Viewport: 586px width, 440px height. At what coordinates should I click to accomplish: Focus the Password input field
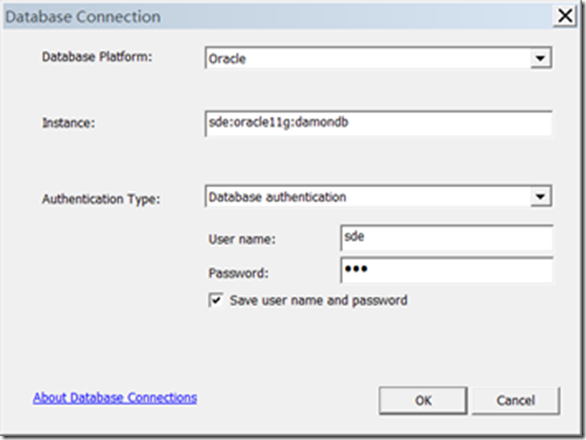tap(447, 270)
